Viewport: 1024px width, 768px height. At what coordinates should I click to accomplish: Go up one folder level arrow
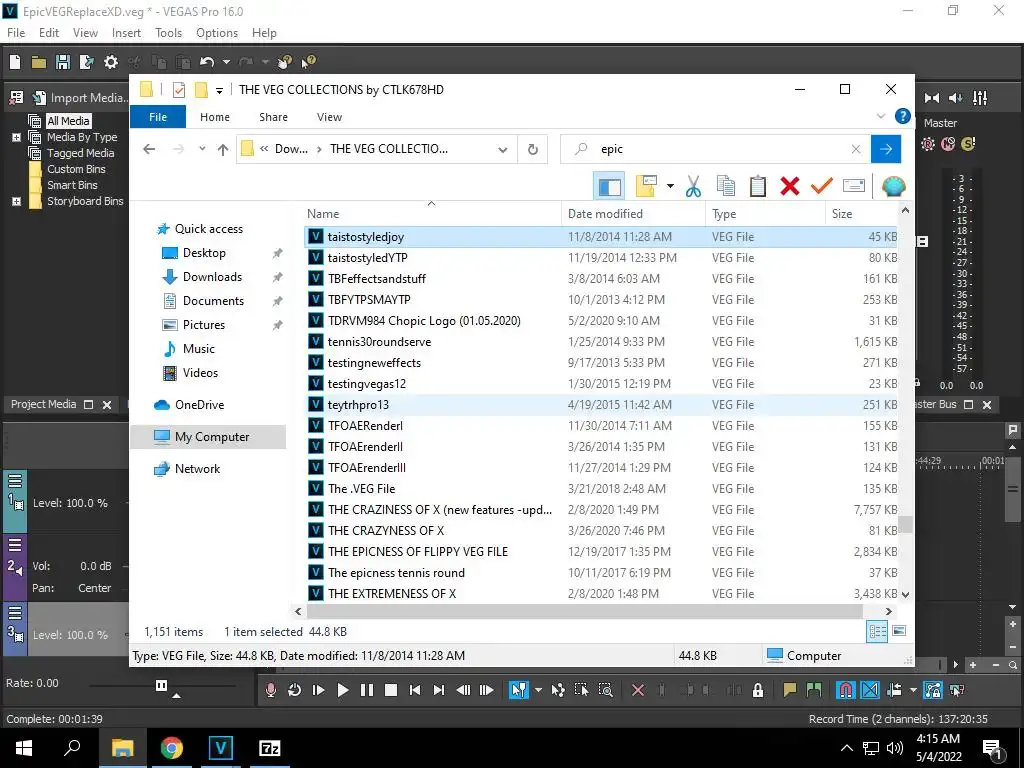pos(223,150)
